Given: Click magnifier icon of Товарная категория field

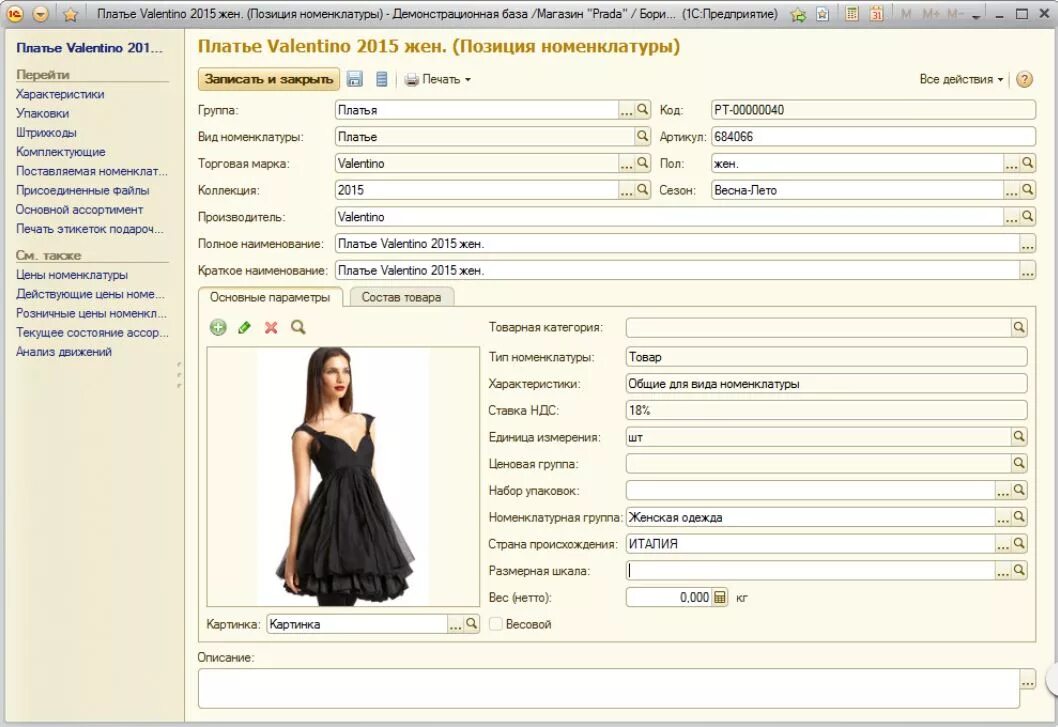Looking at the screenshot, I should click(x=1019, y=327).
